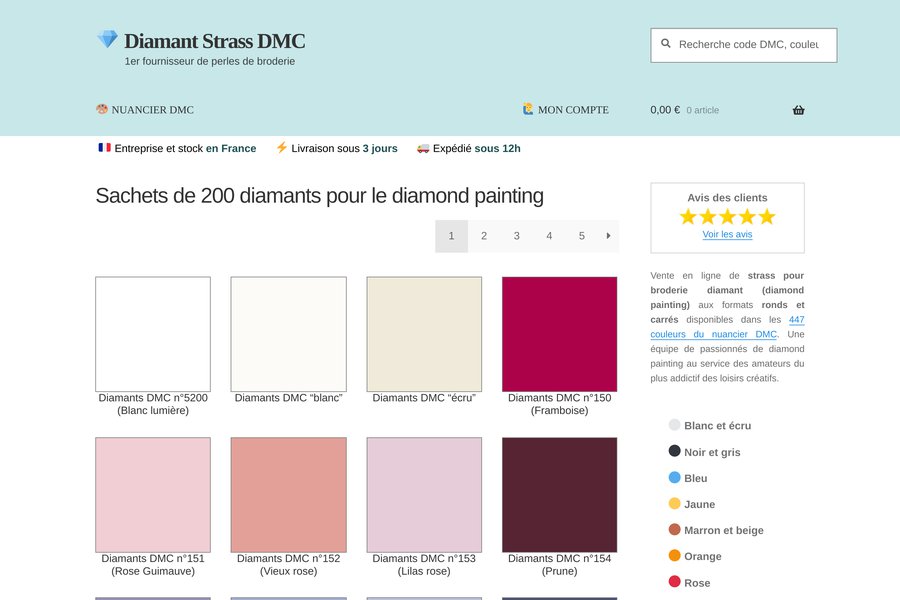Click the French flag icon
The width and height of the screenshot is (900, 600).
coord(104,148)
